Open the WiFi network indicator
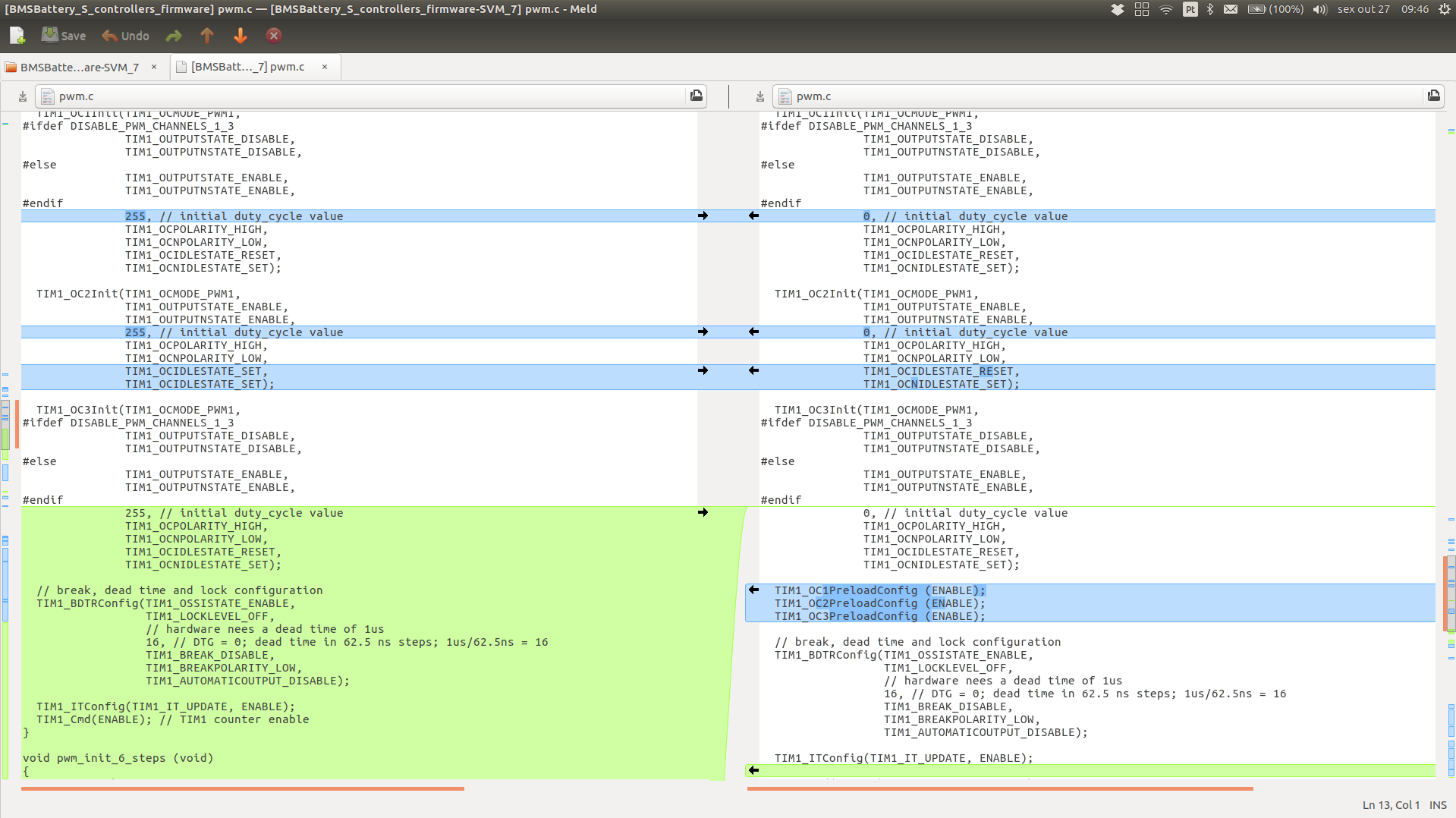This screenshot has height=818, width=1456. click(1166, 9)
